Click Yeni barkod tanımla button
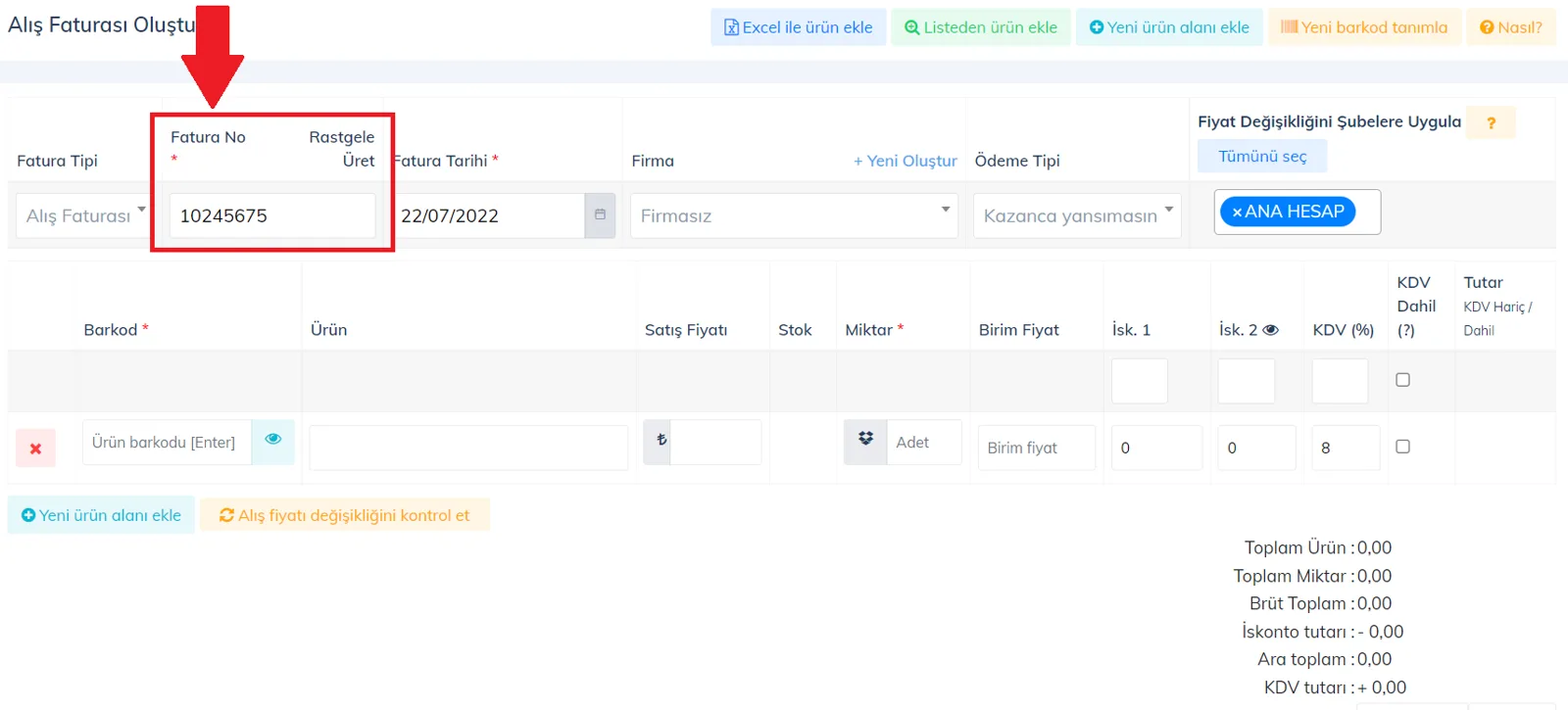Viewport: 1568px width, 710px height. click(x=1364, y=27)
